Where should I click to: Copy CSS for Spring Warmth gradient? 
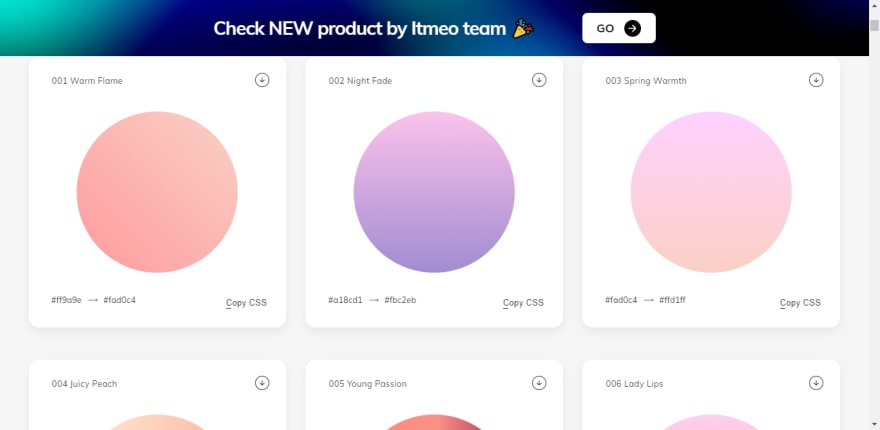click(x=800, y=303)
